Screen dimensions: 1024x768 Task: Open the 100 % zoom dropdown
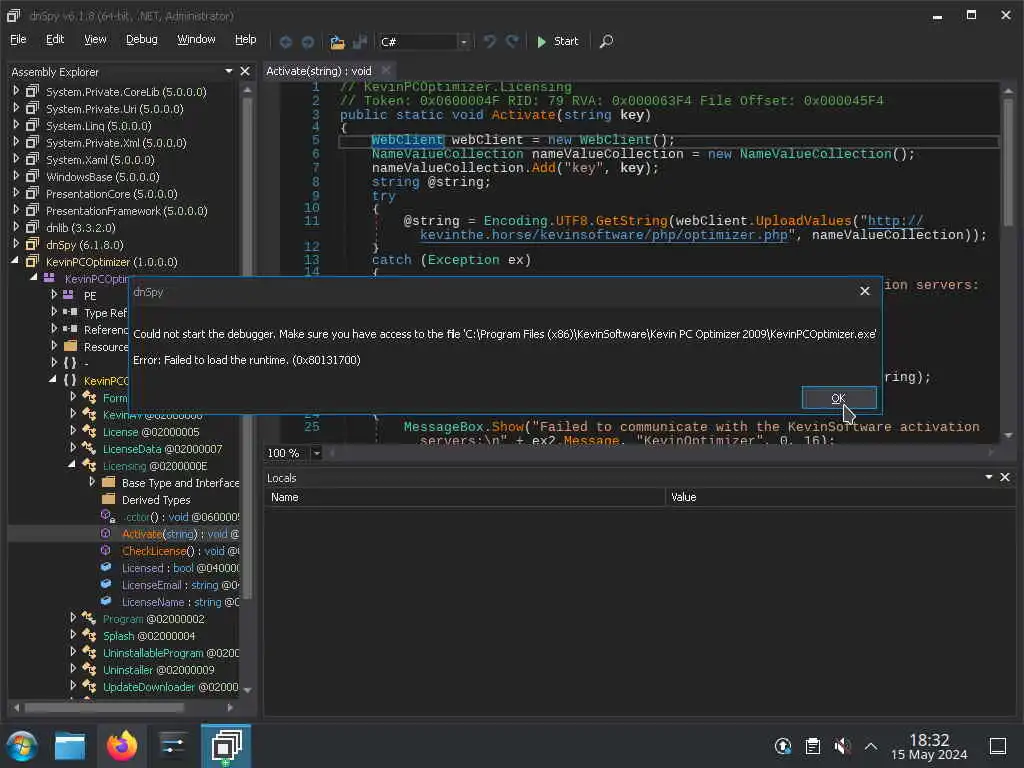pos(317,453)
